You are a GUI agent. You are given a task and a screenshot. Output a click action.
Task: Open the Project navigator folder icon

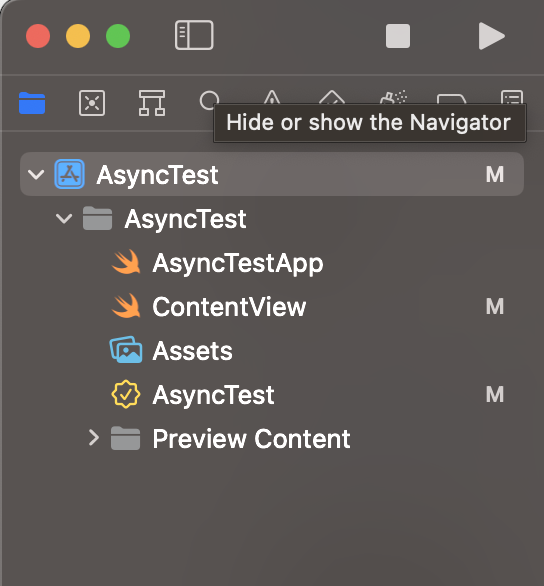(x=32, y=103)
